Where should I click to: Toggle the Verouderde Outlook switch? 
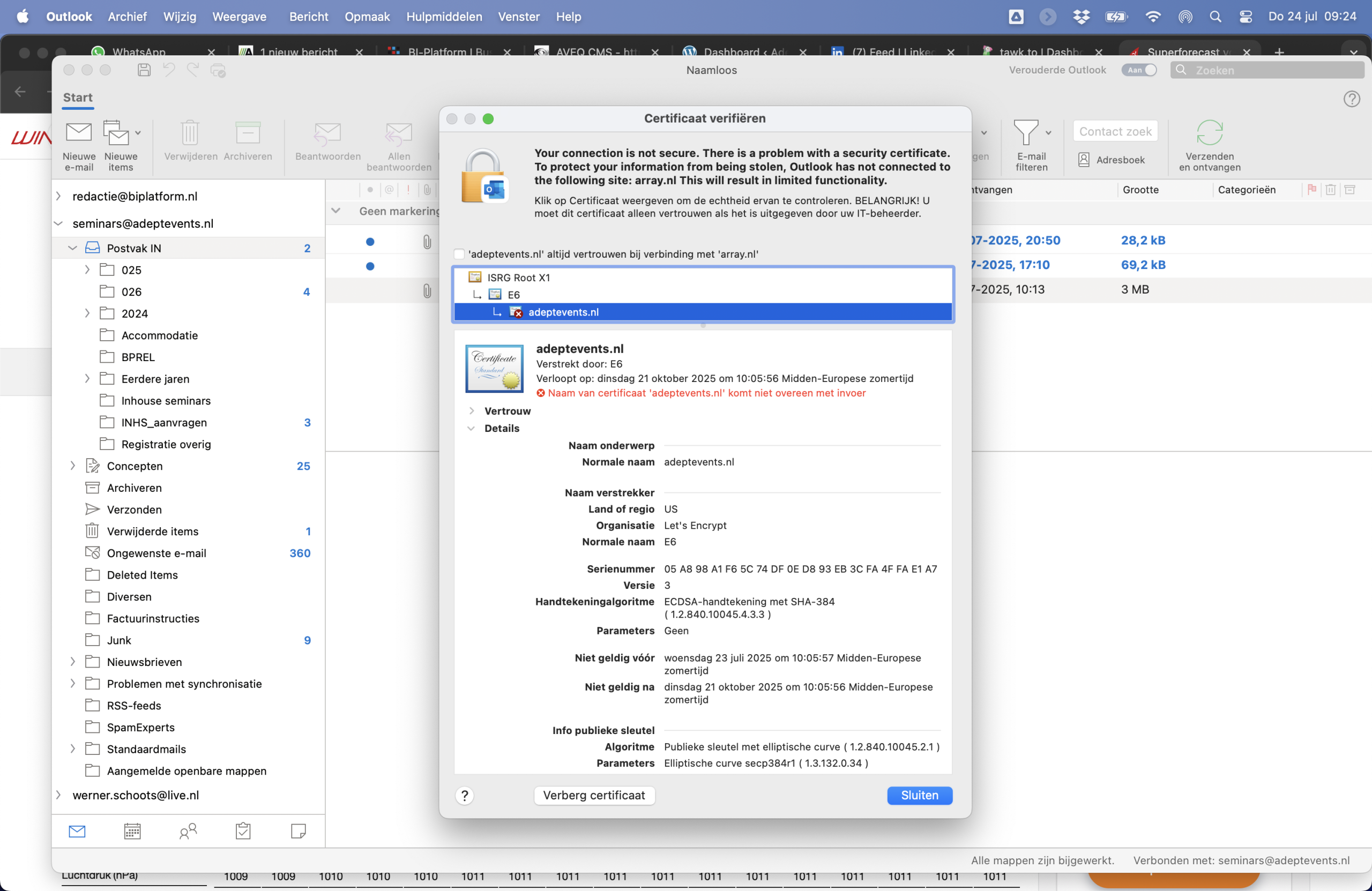(1138, 70)
